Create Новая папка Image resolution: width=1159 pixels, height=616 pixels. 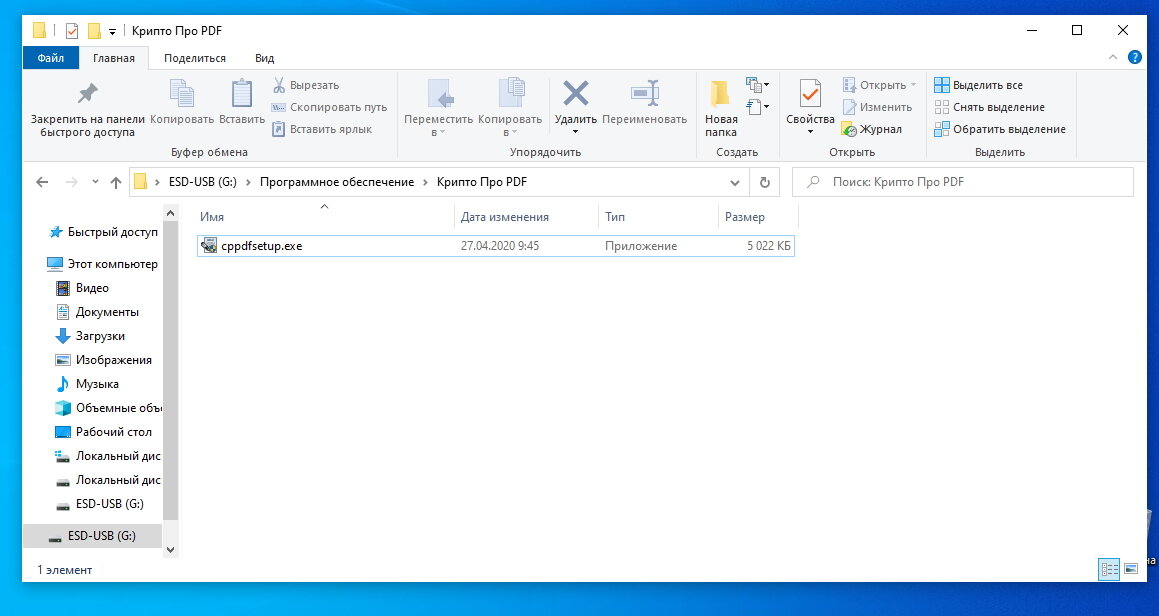pyautogui.click(x=721, y=108)
